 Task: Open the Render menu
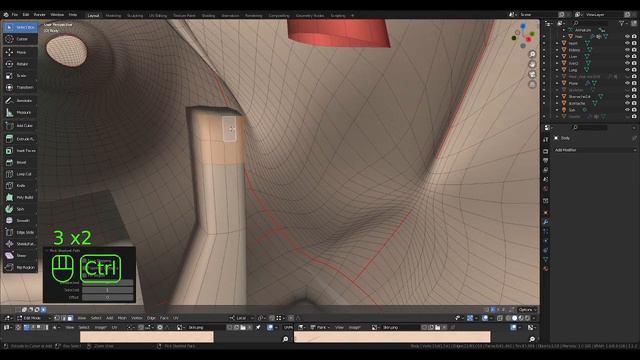[40, 15]
